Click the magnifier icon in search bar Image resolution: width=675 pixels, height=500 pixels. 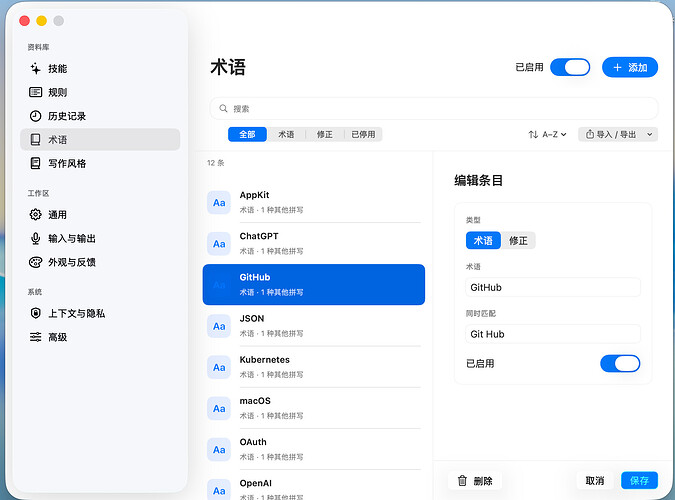(x=223, y=109)
